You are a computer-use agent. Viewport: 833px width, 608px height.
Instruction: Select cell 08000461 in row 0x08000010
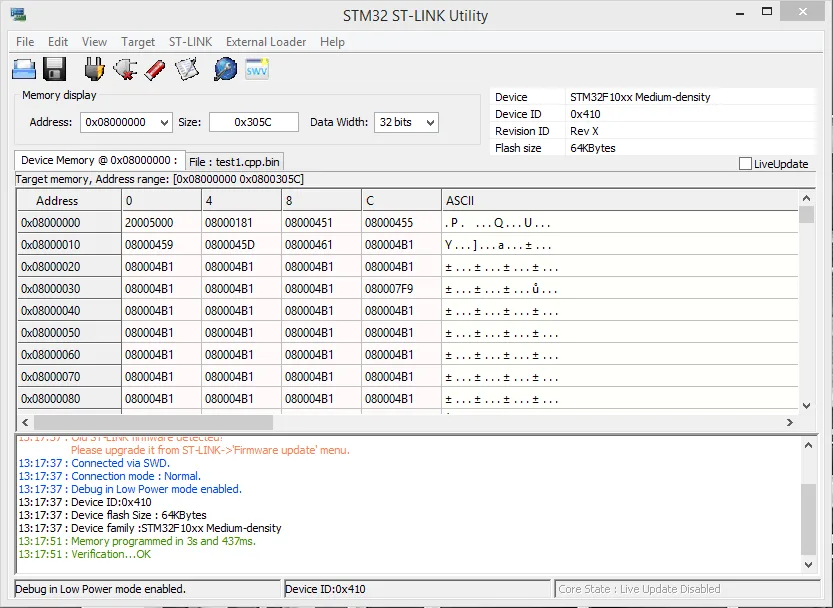click(321, 245)
